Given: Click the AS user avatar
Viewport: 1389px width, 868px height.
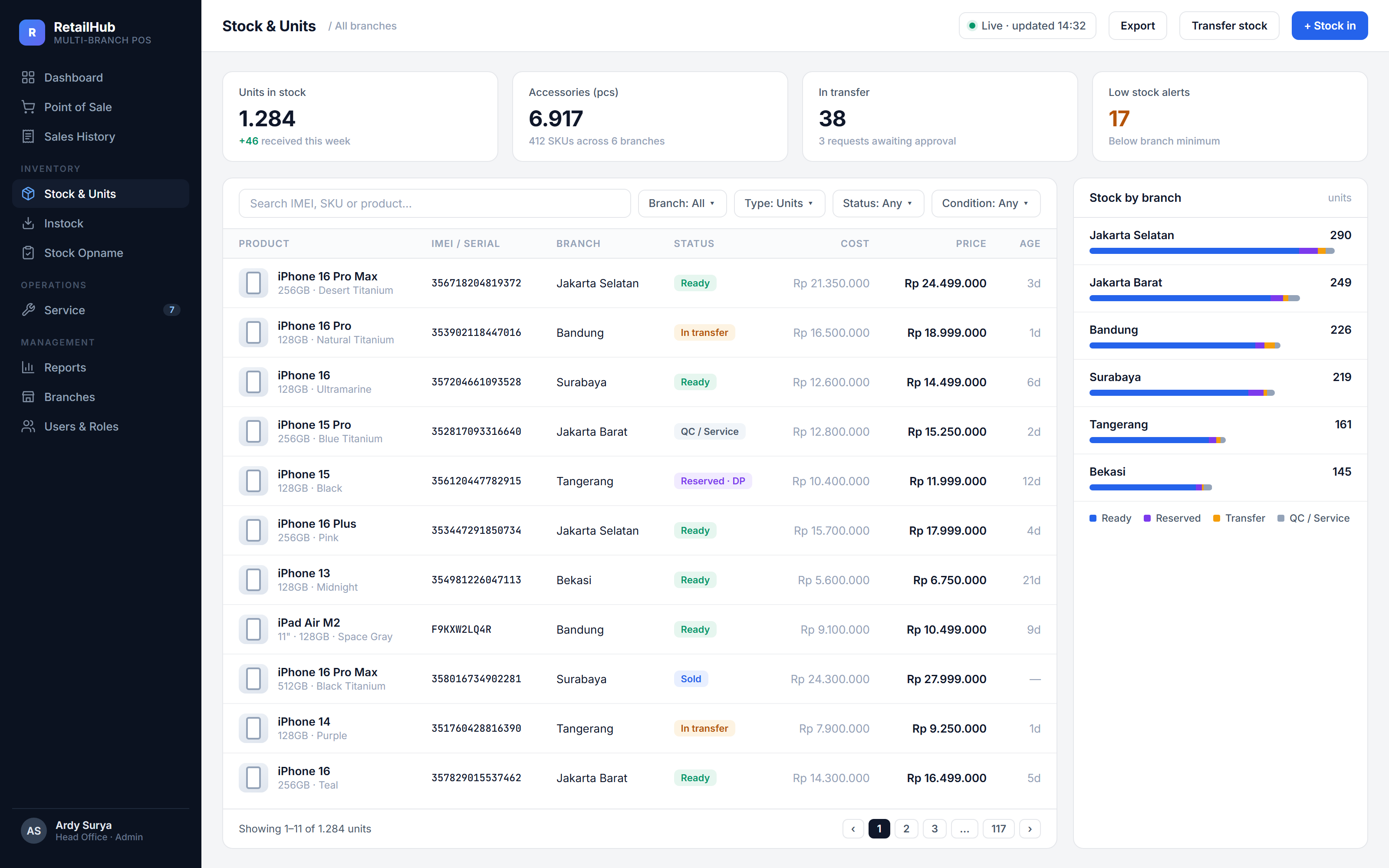Looking at the screenshot, I should pyautogui.click(x=34, y=831).
